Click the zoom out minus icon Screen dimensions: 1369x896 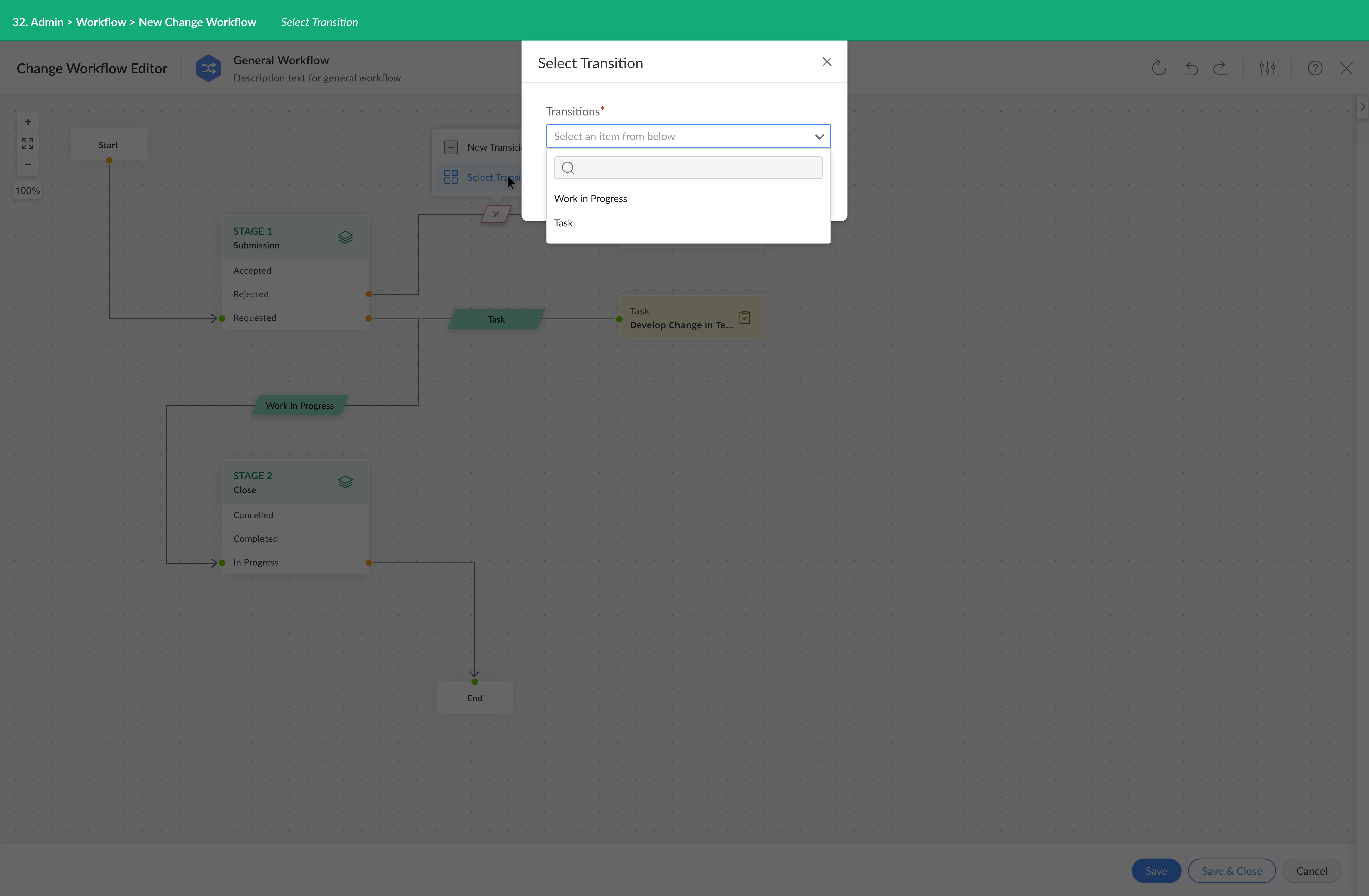click(x=28, y=165)
